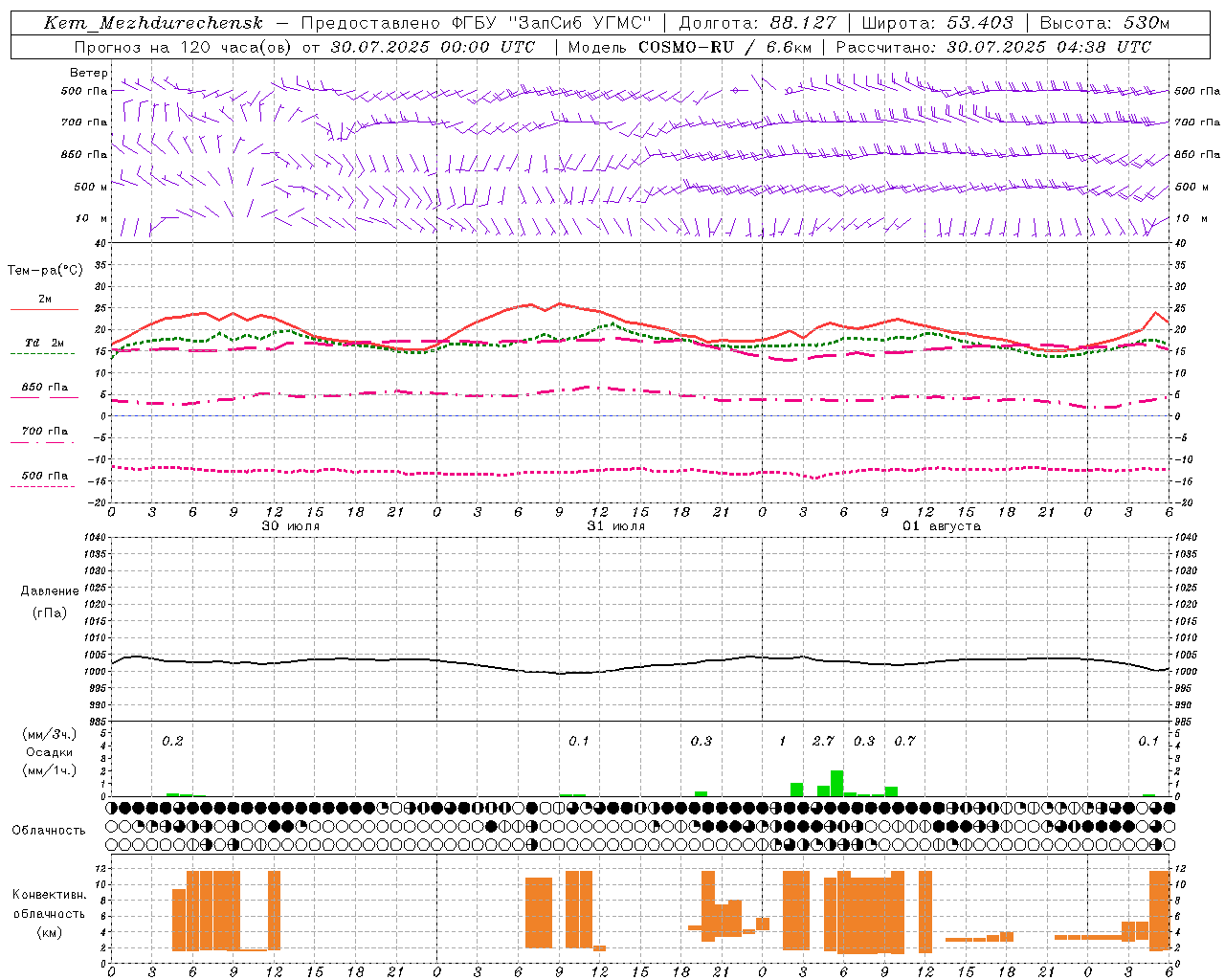Click the Td 2м dew point legend label
This screenshot has width=1225, height=980.
click(x=45, y=343)
